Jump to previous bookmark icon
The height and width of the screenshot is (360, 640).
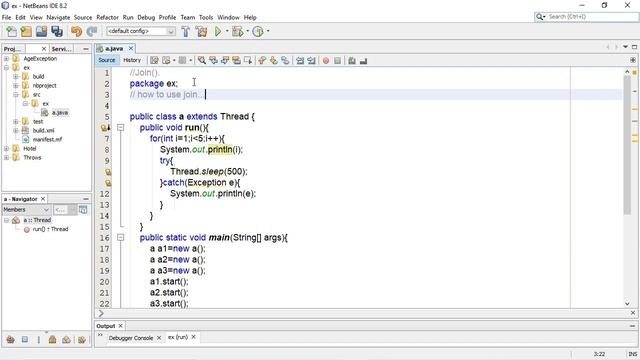tap(262, 60)
